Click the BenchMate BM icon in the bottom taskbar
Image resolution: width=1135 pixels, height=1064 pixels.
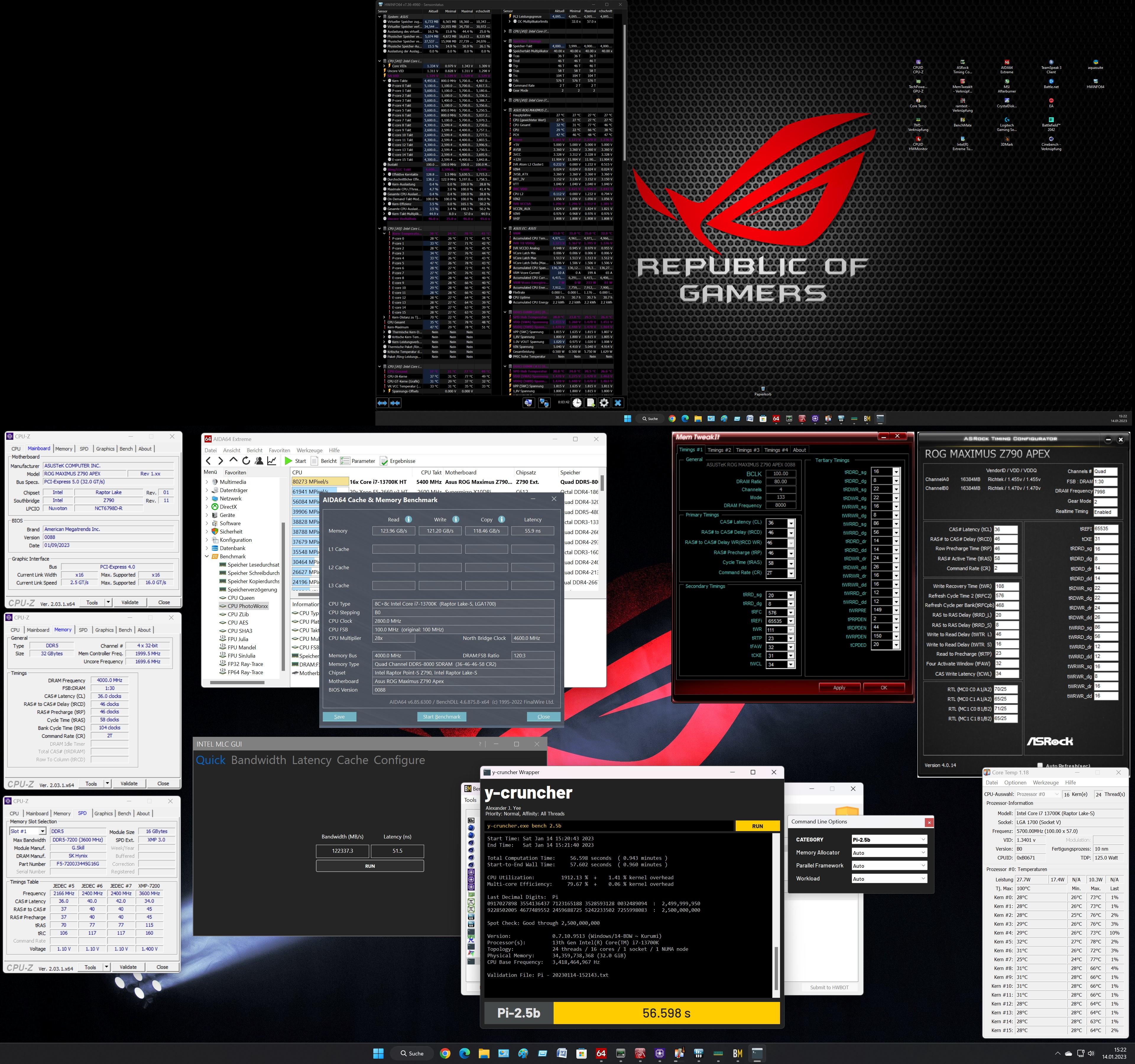pos(738,1053)
